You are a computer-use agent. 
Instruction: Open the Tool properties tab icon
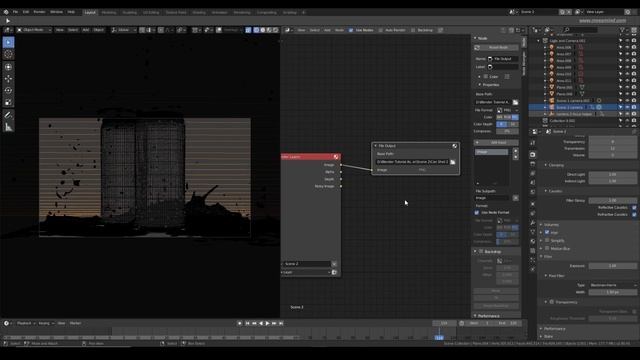[533, 142]
